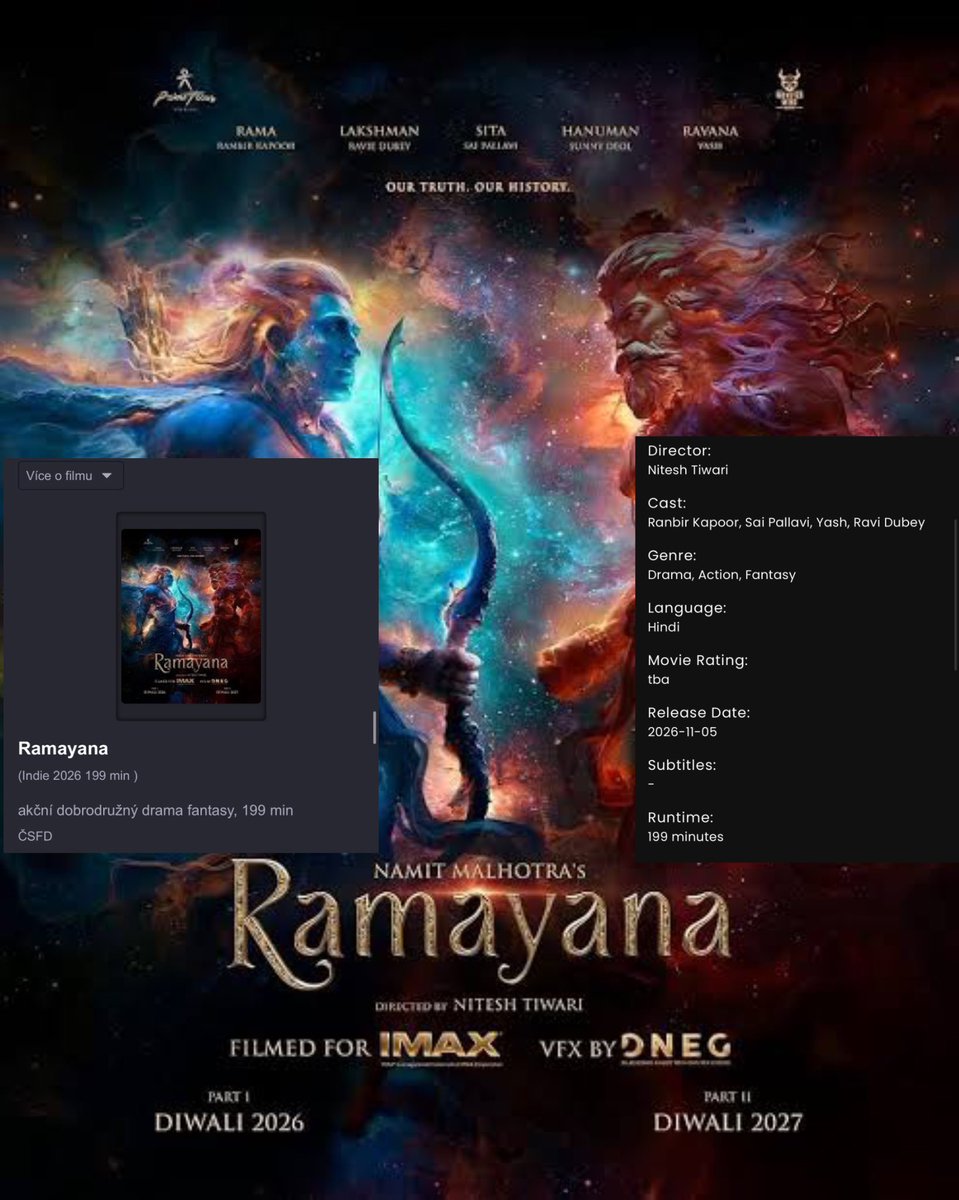959x1200 pixels.
Task: Click the DNEG logo on the poster
Action: coord(676,1047)
